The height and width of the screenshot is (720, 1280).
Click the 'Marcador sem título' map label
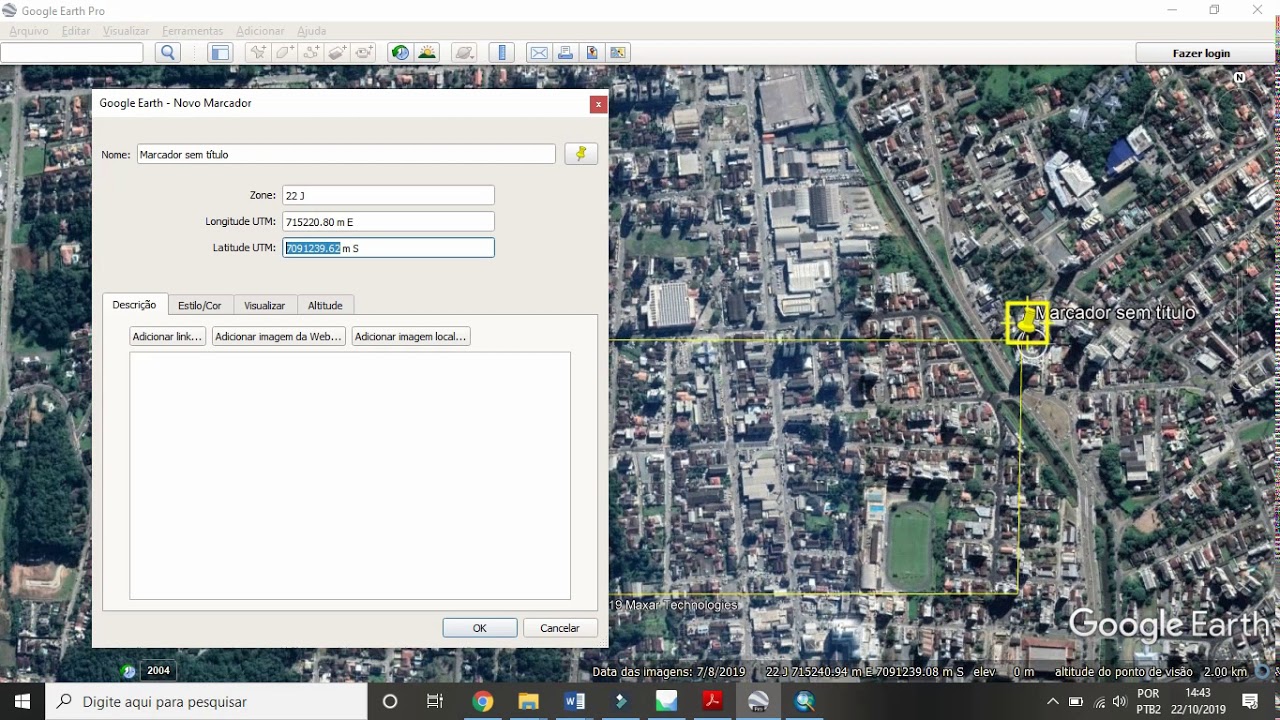[x=1115, y=313]
